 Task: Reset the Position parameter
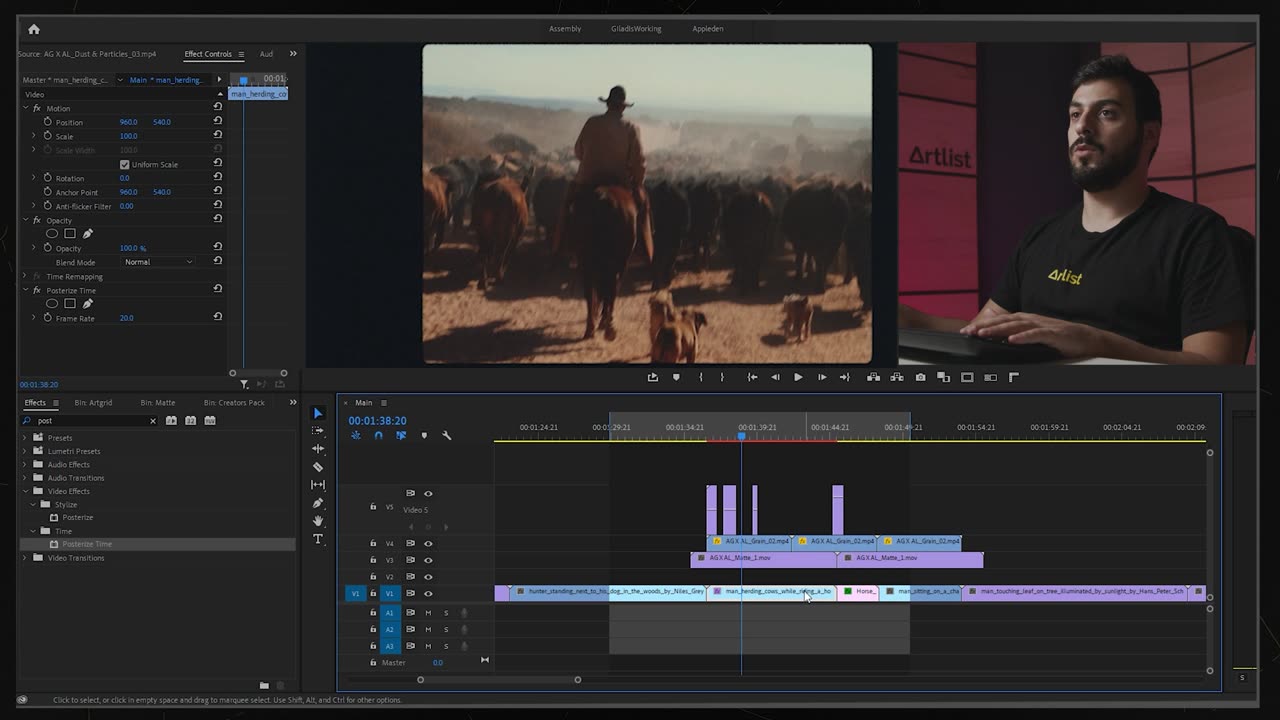coord(218,121)
